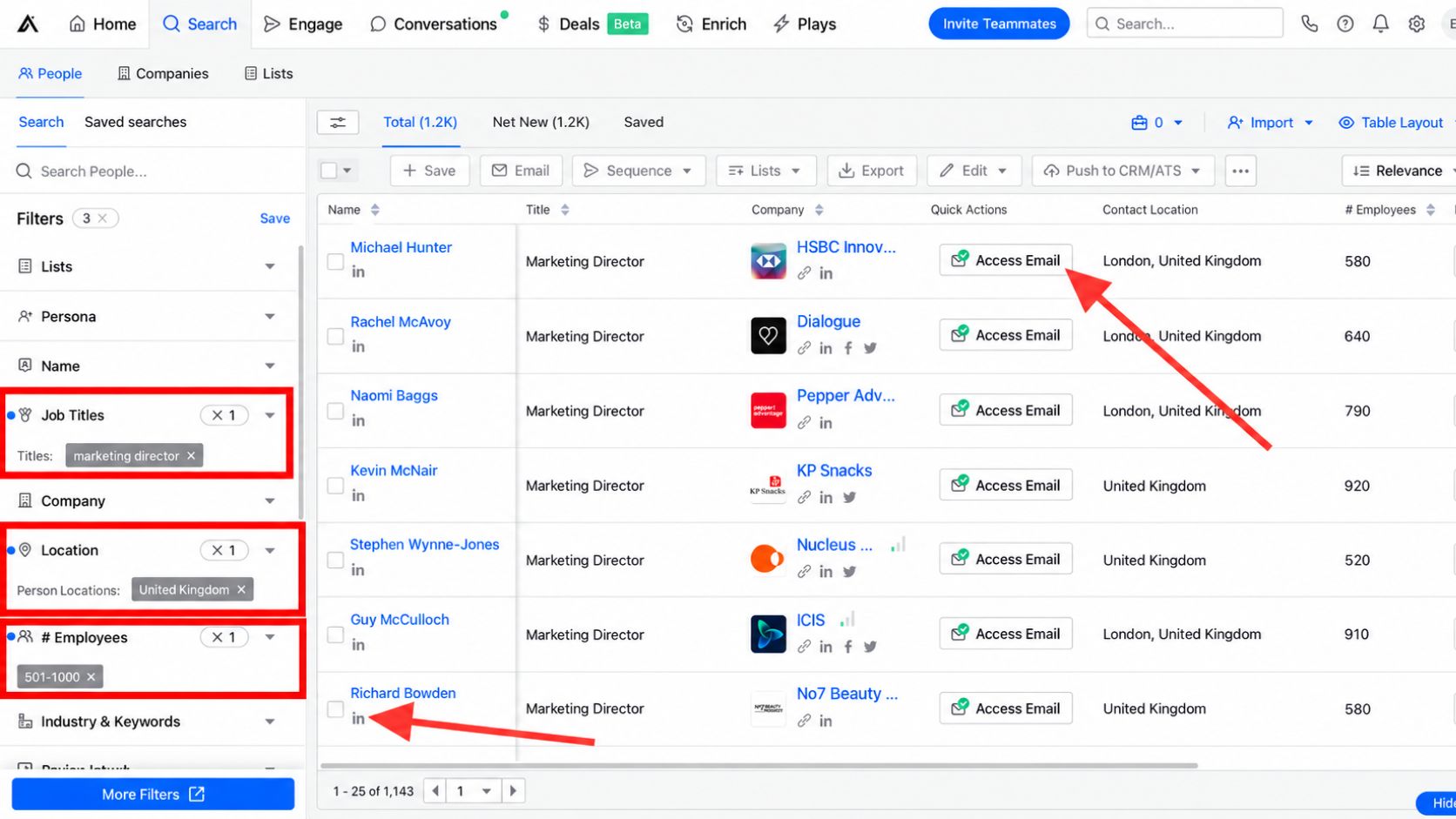Tick Naomi Baggs' row checkbox

point(335,411)
